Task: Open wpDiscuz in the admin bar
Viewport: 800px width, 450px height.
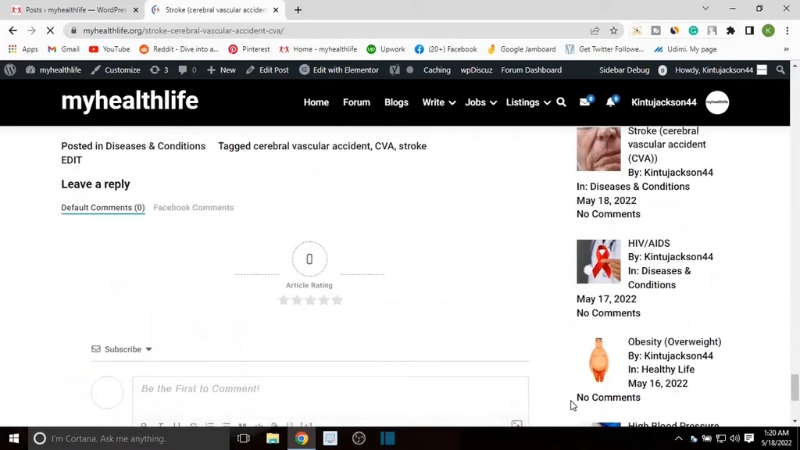Action: (x=477, y=70)
